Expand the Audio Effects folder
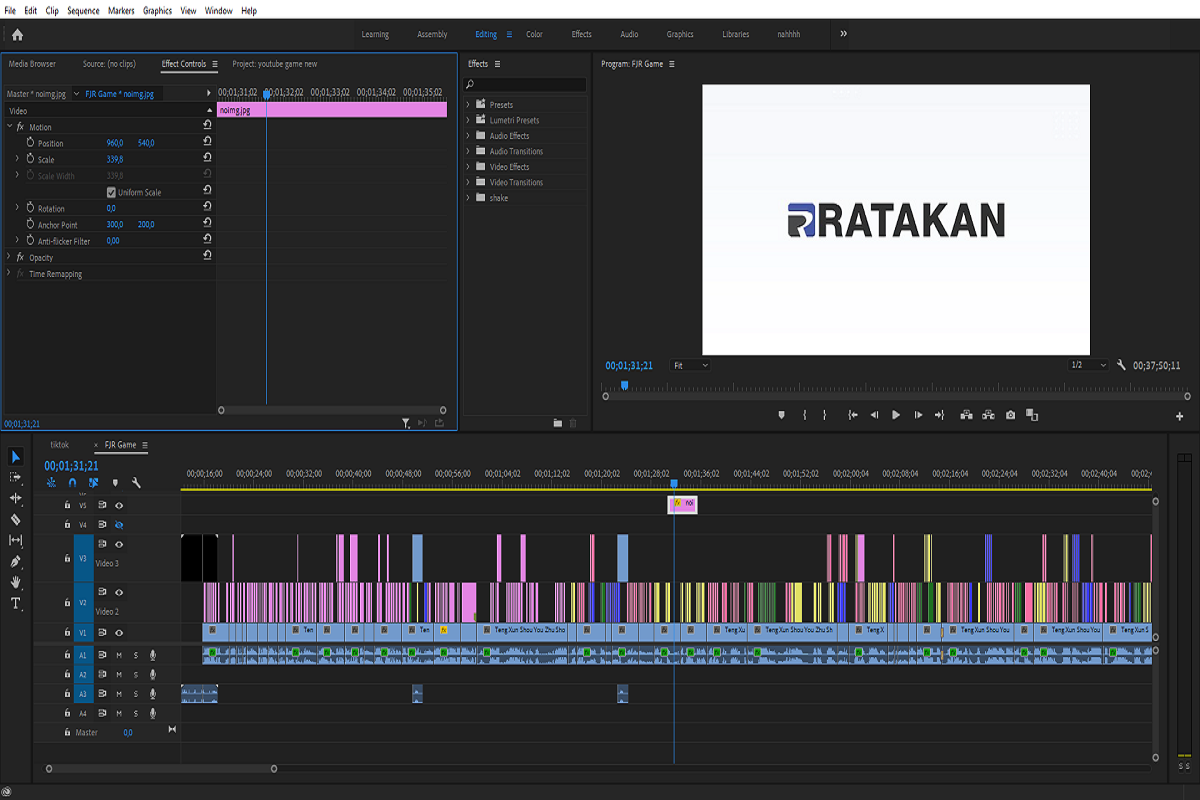1200x800 pixels. pos(468,135)
